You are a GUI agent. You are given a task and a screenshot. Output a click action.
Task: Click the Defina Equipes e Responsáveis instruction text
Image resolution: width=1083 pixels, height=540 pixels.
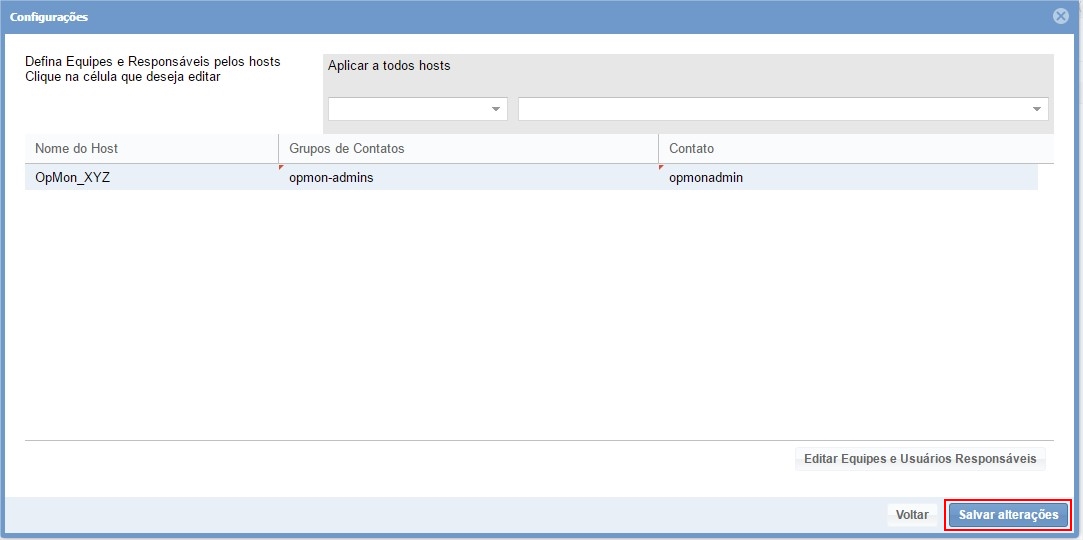pyautogui.click(x=152, y=62)
